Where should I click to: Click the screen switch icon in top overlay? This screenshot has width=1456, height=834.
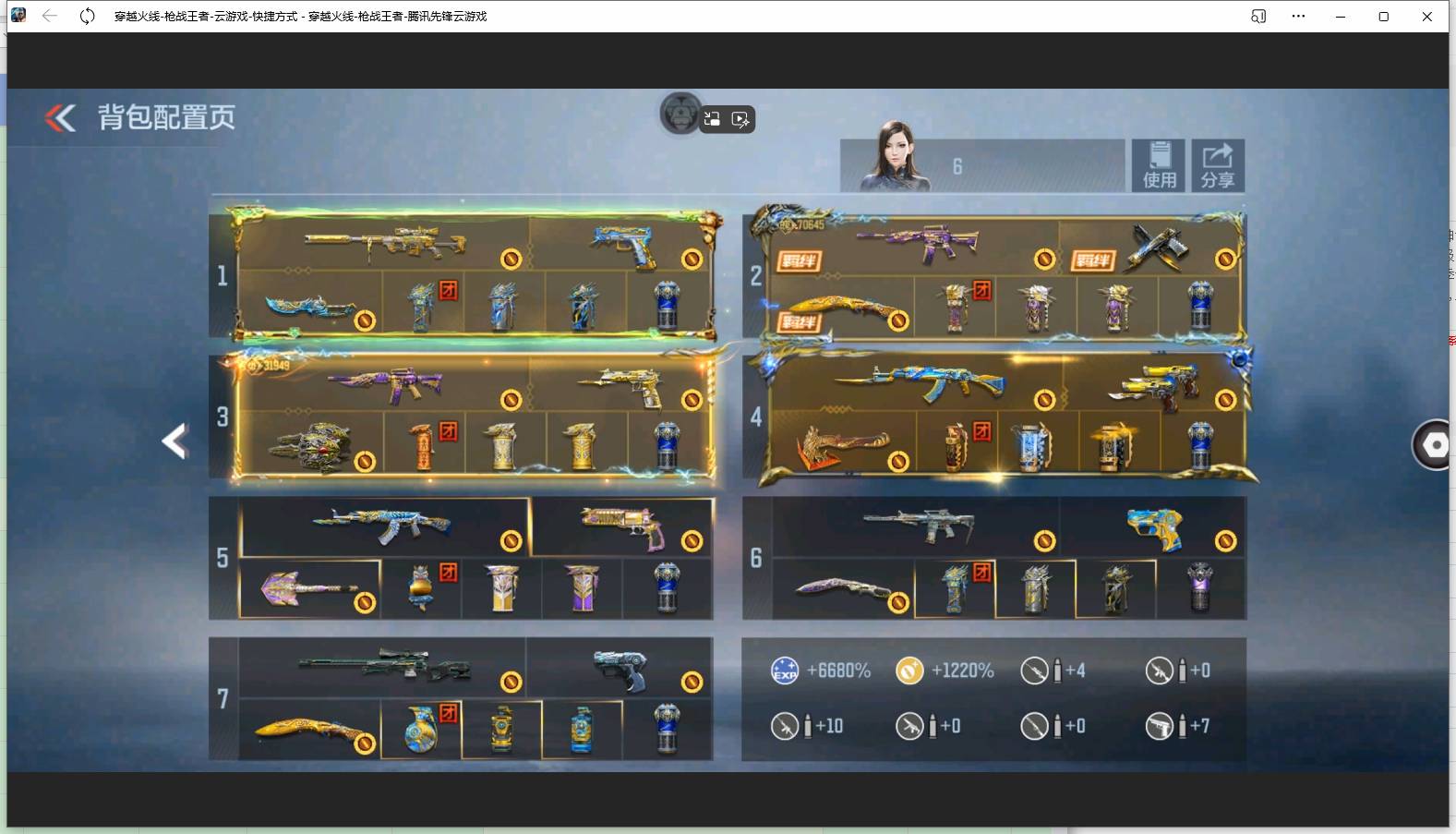tap(712, 119)
